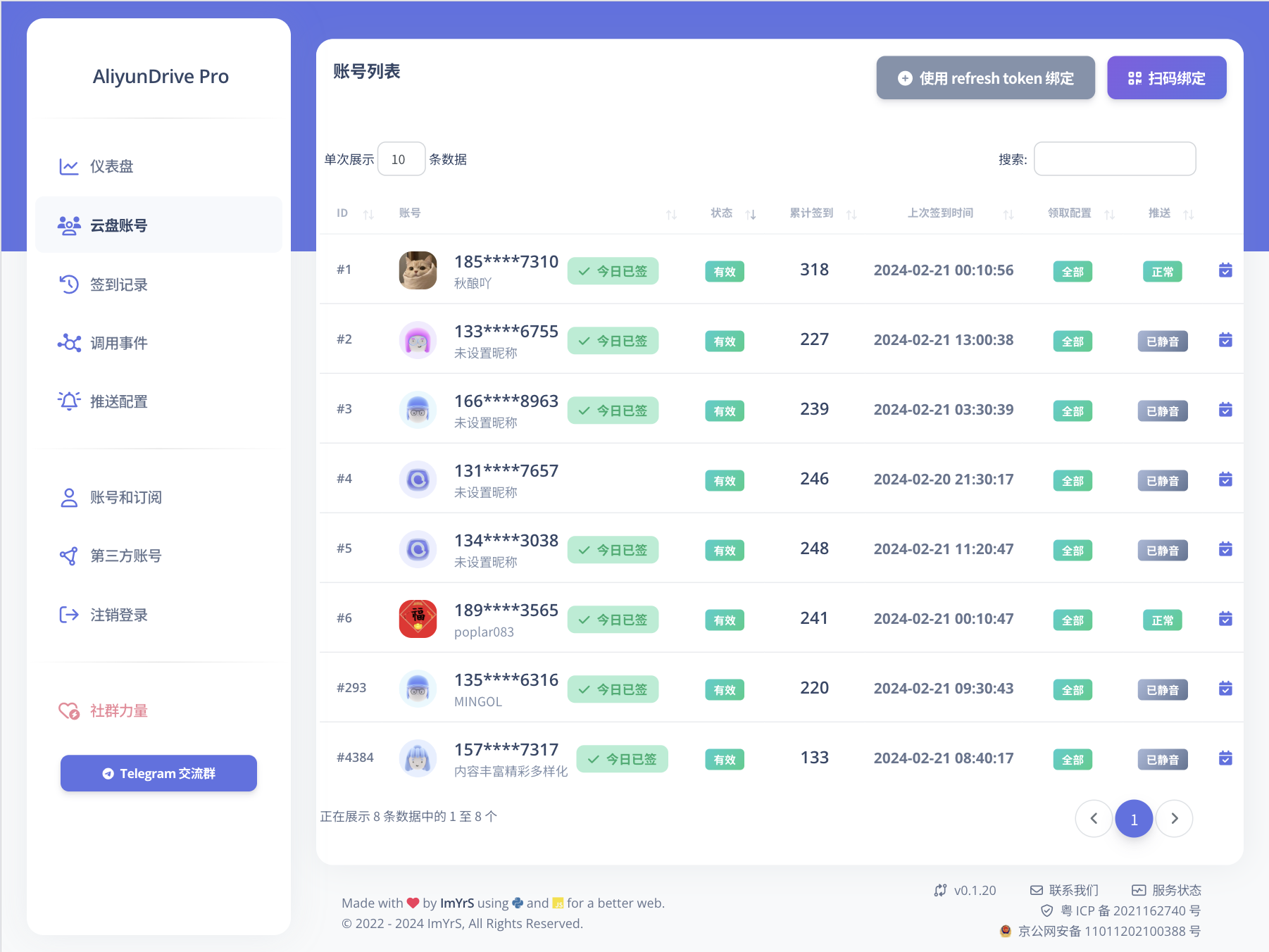Click the cat avatar of 185****7310
This screenshot has width=1269, height=952.
[x=418, y=270]
